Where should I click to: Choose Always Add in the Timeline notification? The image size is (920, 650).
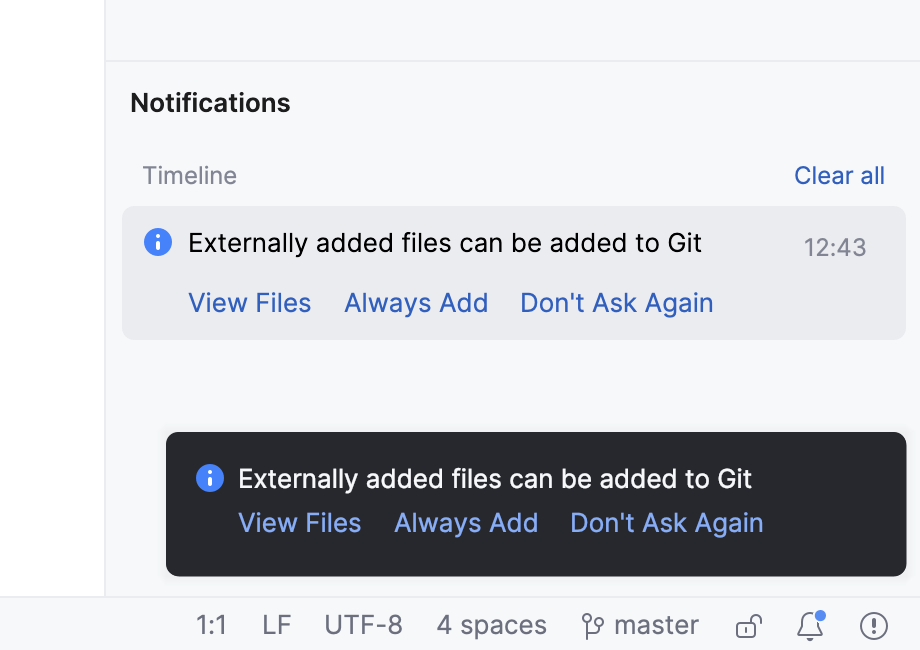click(x=416, y=303)
